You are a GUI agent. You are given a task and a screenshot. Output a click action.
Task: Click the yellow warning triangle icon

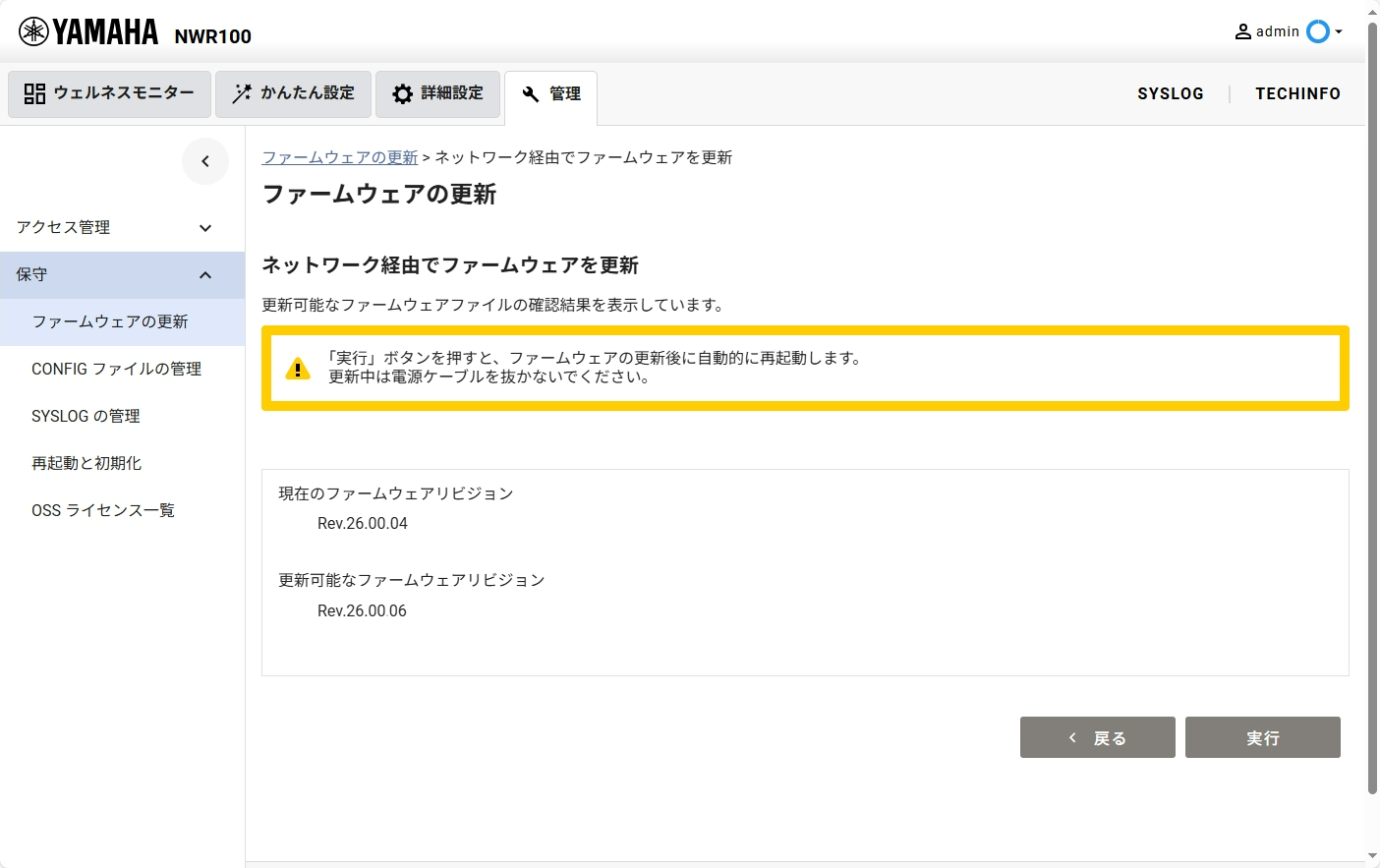click(297, 370)
